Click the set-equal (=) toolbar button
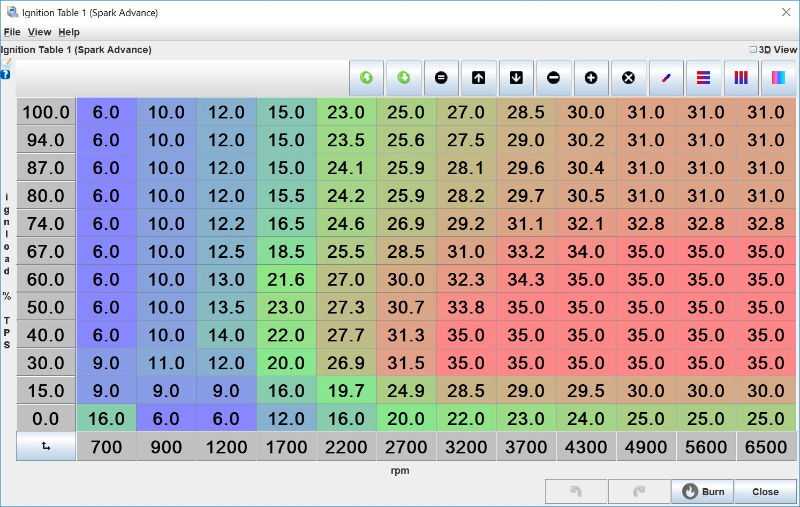Screen dimensions: 800x507 441,78
